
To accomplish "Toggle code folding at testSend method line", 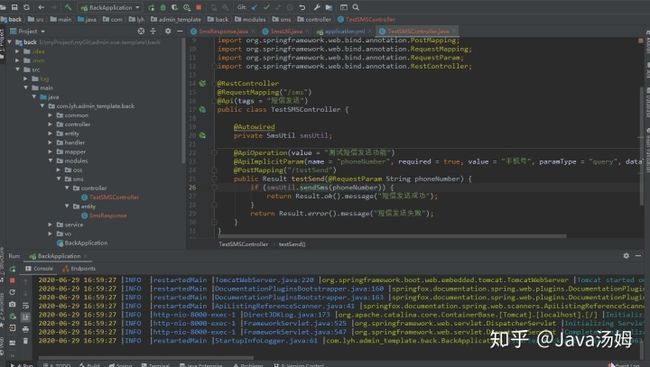I will (x=214, y=179).
